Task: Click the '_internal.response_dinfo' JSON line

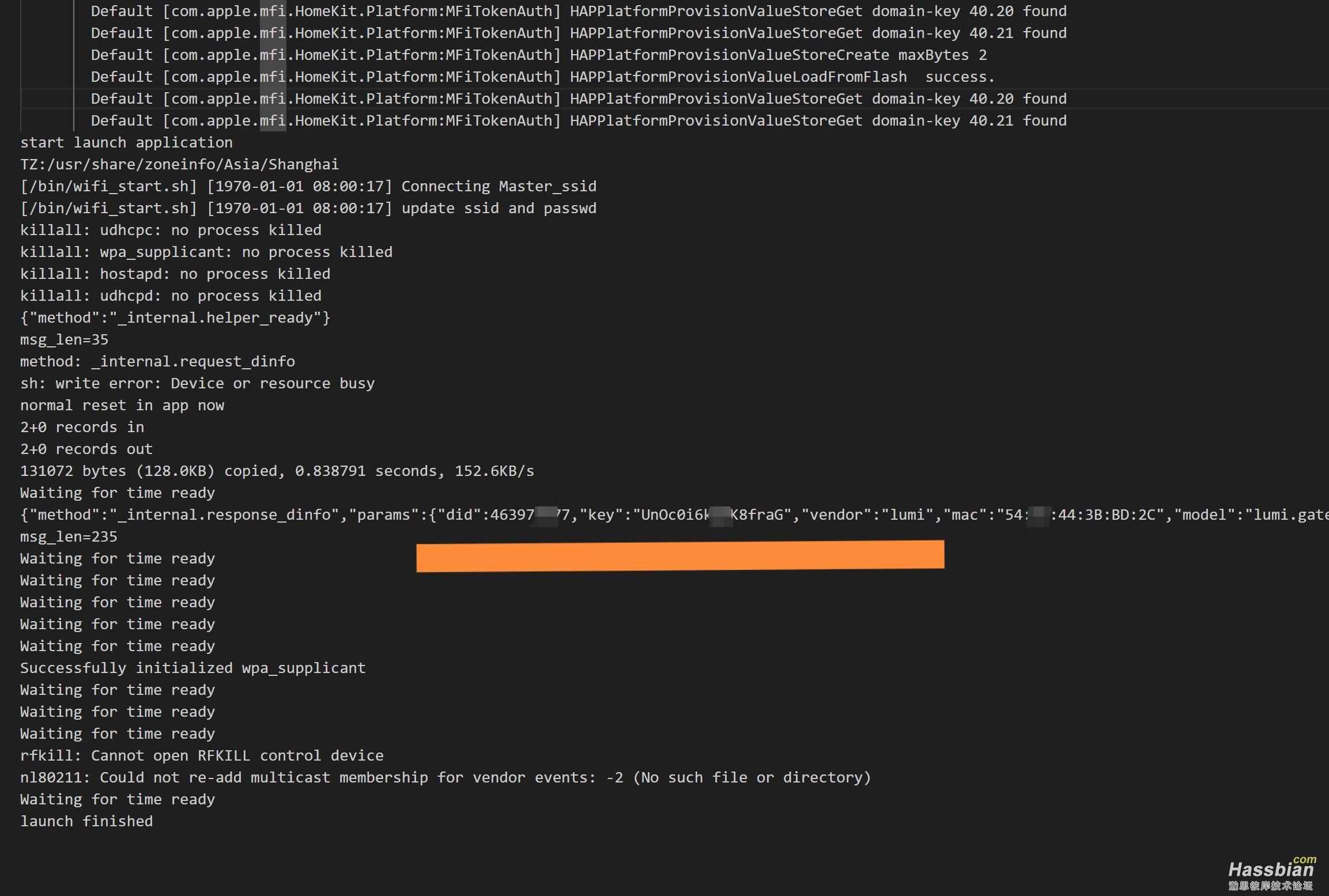Action: pyautogui.click(x=674, y=515)
